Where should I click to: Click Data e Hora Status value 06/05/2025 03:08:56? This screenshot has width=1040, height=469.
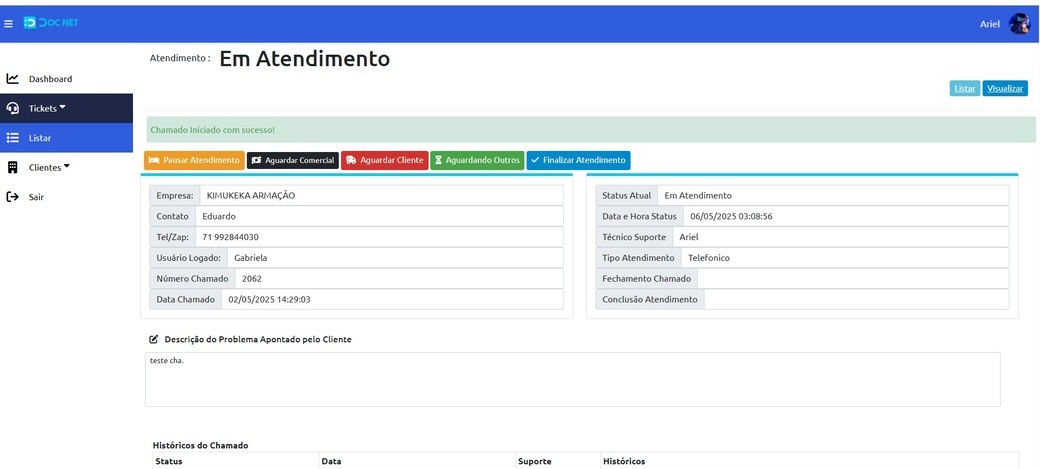tap(846, 216)
